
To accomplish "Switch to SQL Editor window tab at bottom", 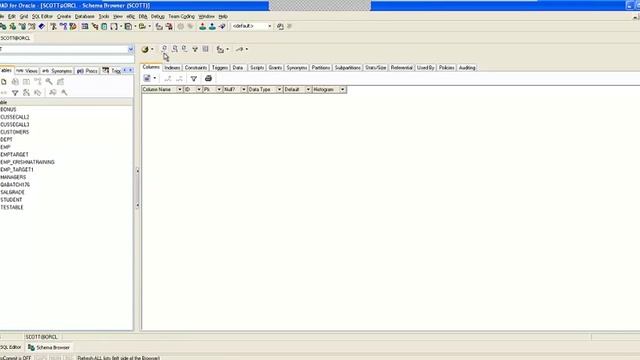I will pyautogui.click(x=11, y=347).
